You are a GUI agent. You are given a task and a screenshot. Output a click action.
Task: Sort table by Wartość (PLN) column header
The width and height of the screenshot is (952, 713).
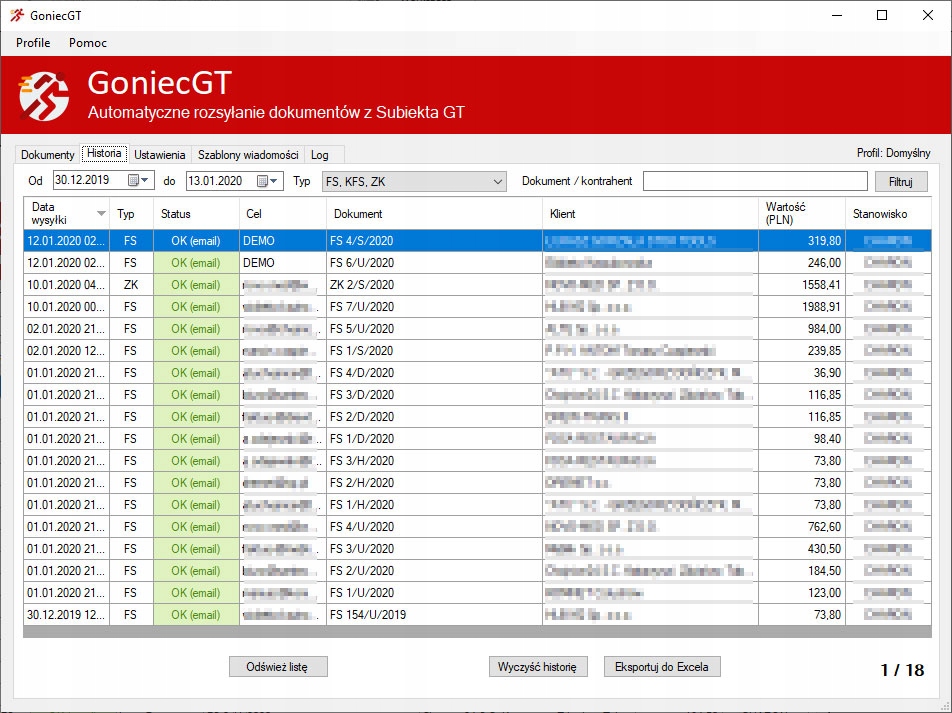800,213
